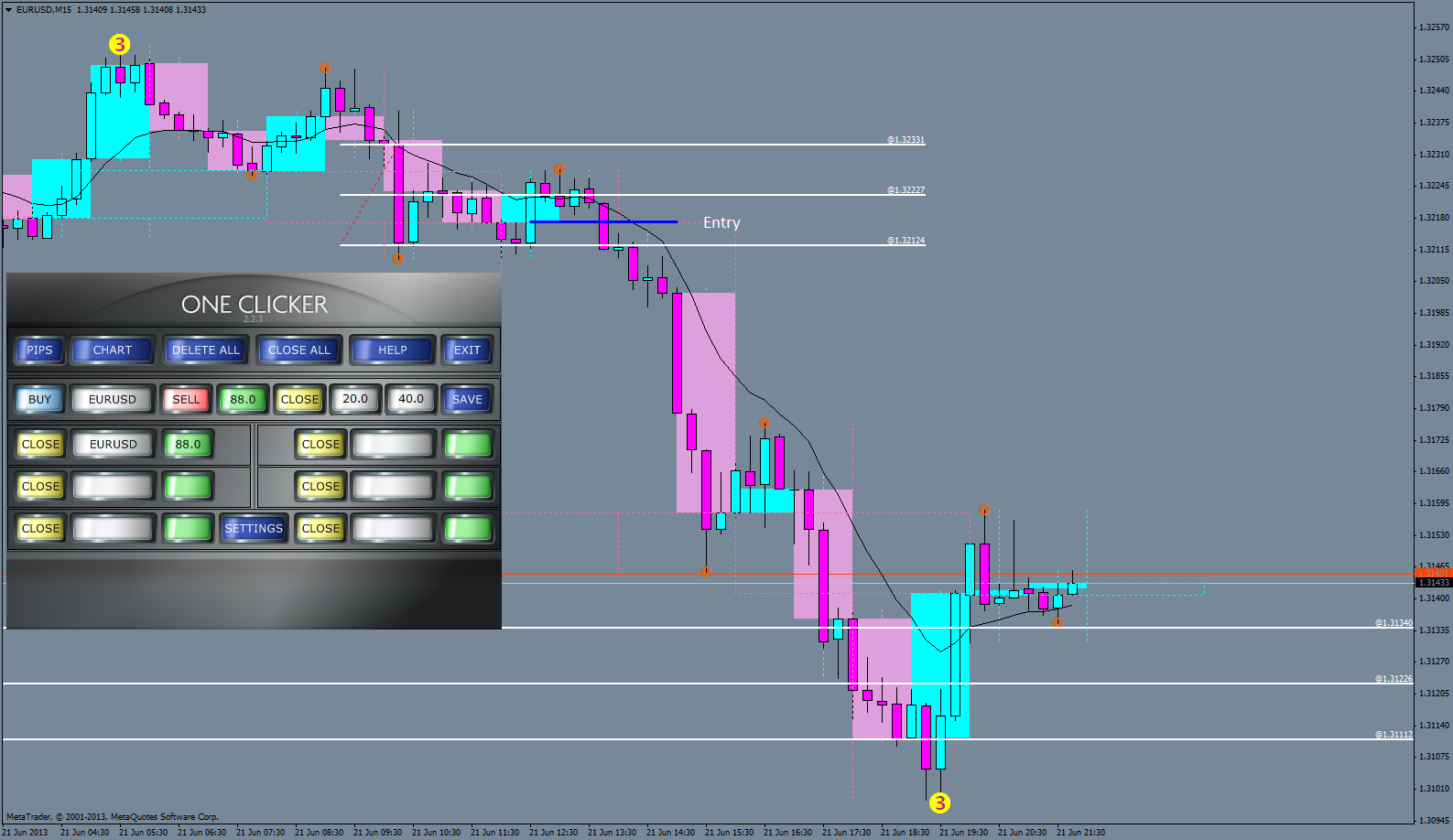Click the 21 Jun 14:30 time axis label
This screenshot has width=1453, height=840.
pyautogui.click(x=670, y=833)
